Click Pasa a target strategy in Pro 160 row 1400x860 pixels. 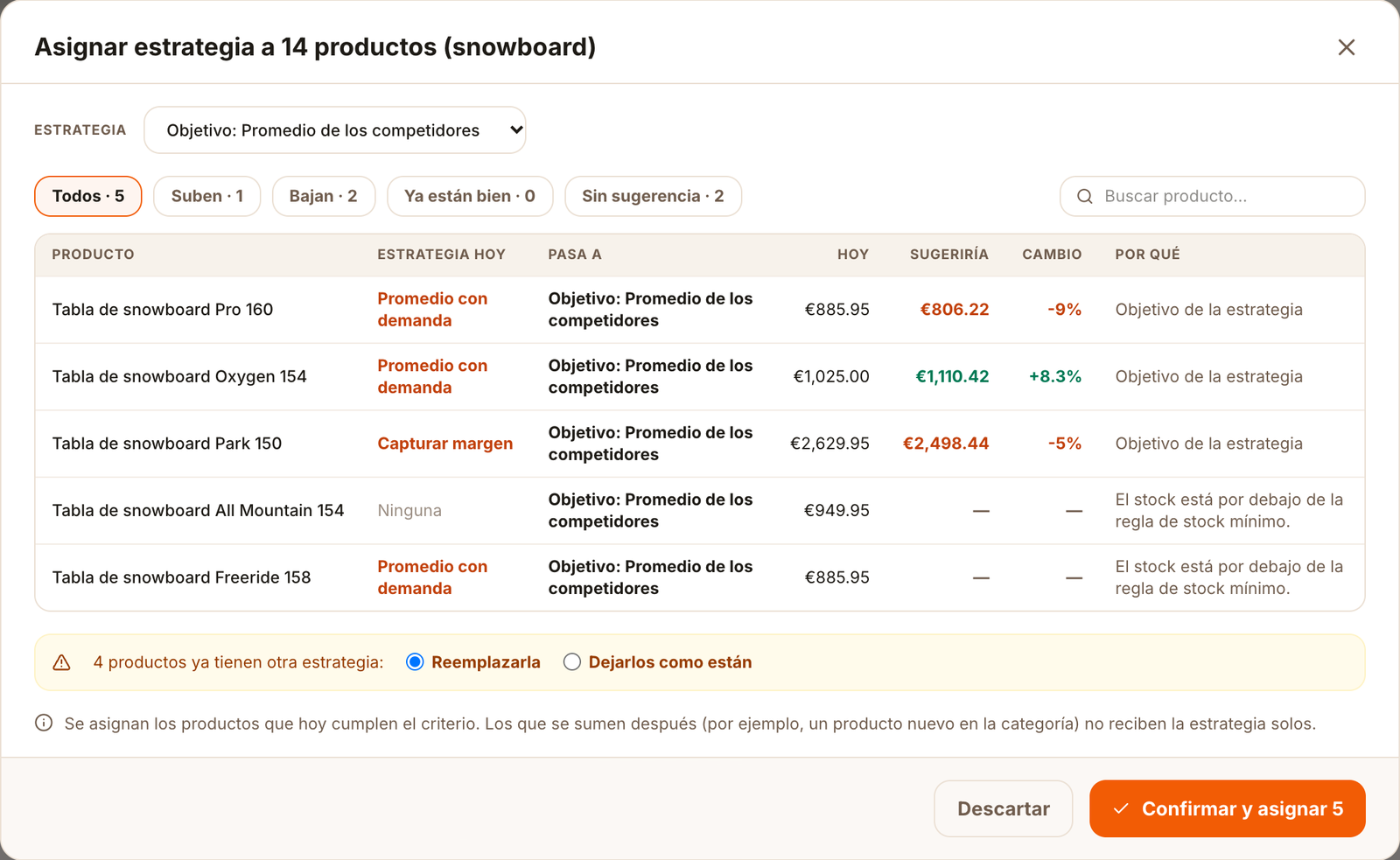tap(650, 310)
